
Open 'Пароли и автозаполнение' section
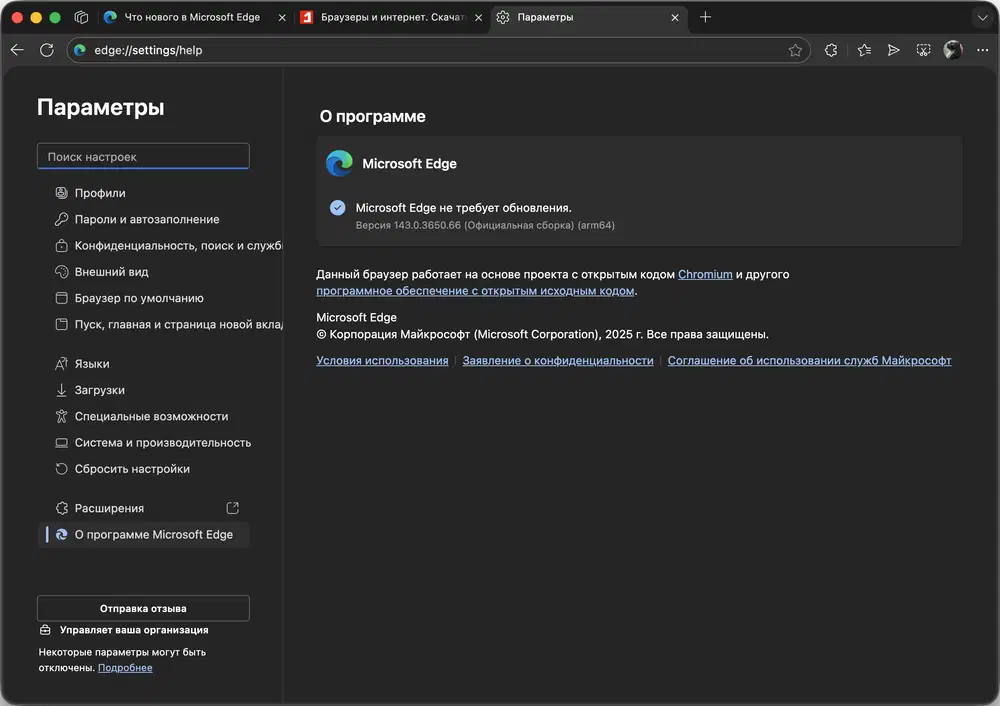143,219
